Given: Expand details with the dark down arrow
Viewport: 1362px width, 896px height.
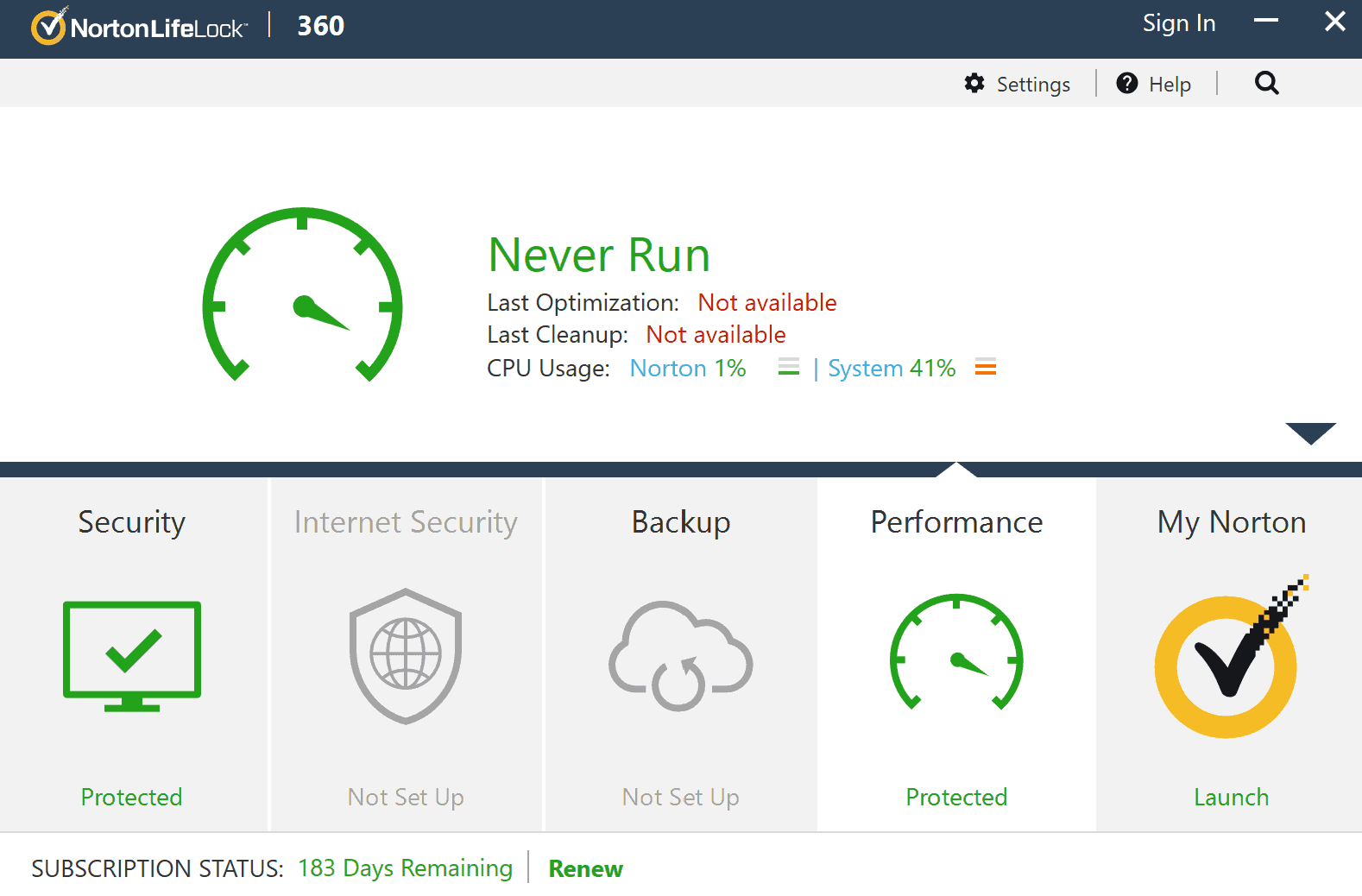Looking at the screenshot, I should coord(1310,433).
